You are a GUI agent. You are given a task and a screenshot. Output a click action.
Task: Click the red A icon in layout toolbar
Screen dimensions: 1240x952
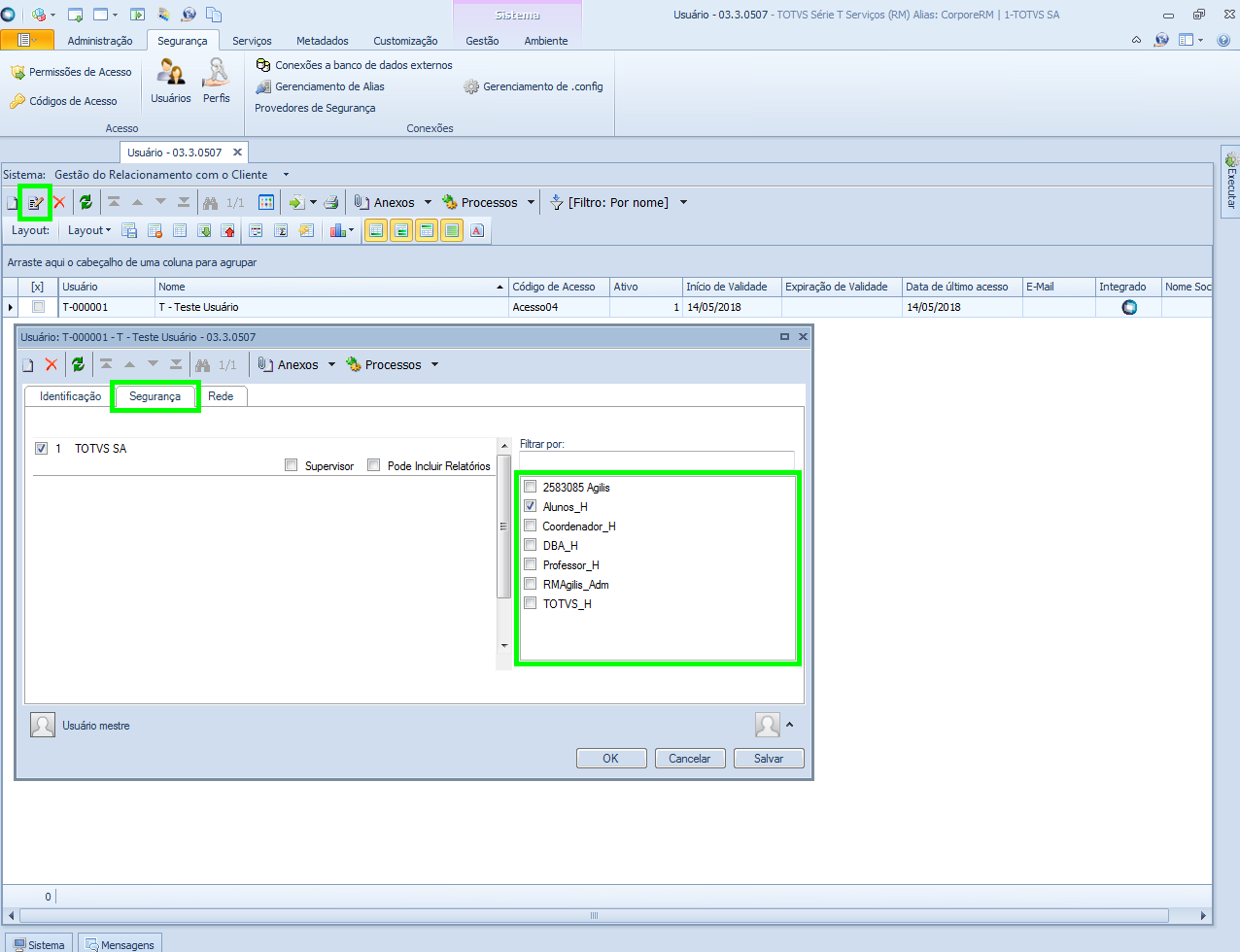pos(477,230)
